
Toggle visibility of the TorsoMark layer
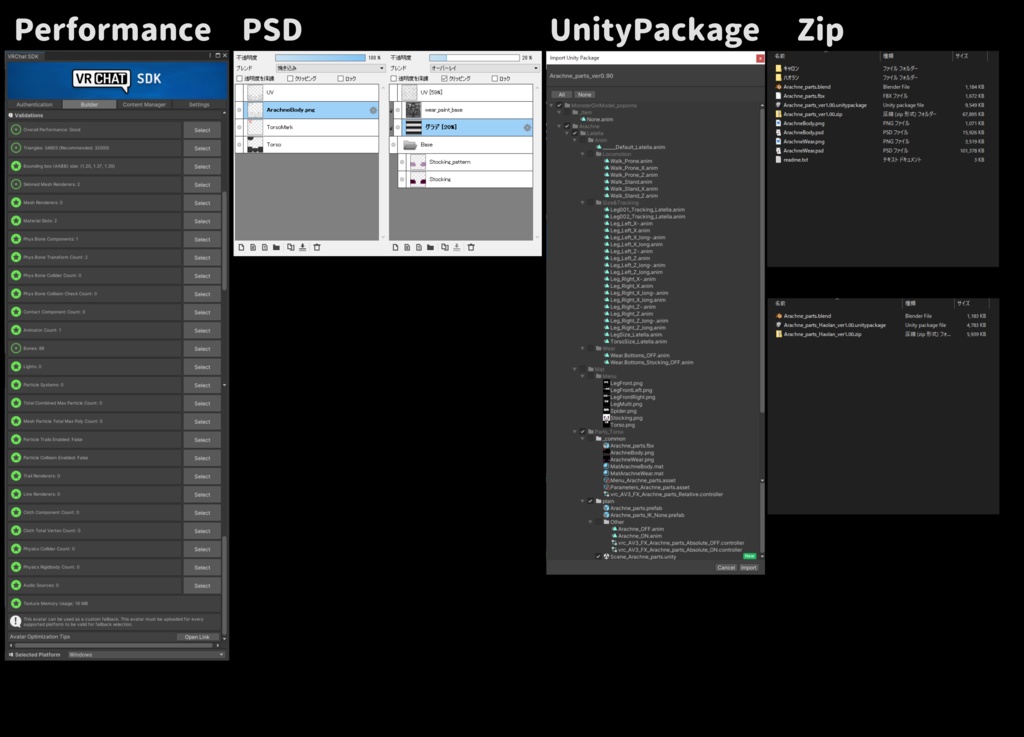coord(240,127)
